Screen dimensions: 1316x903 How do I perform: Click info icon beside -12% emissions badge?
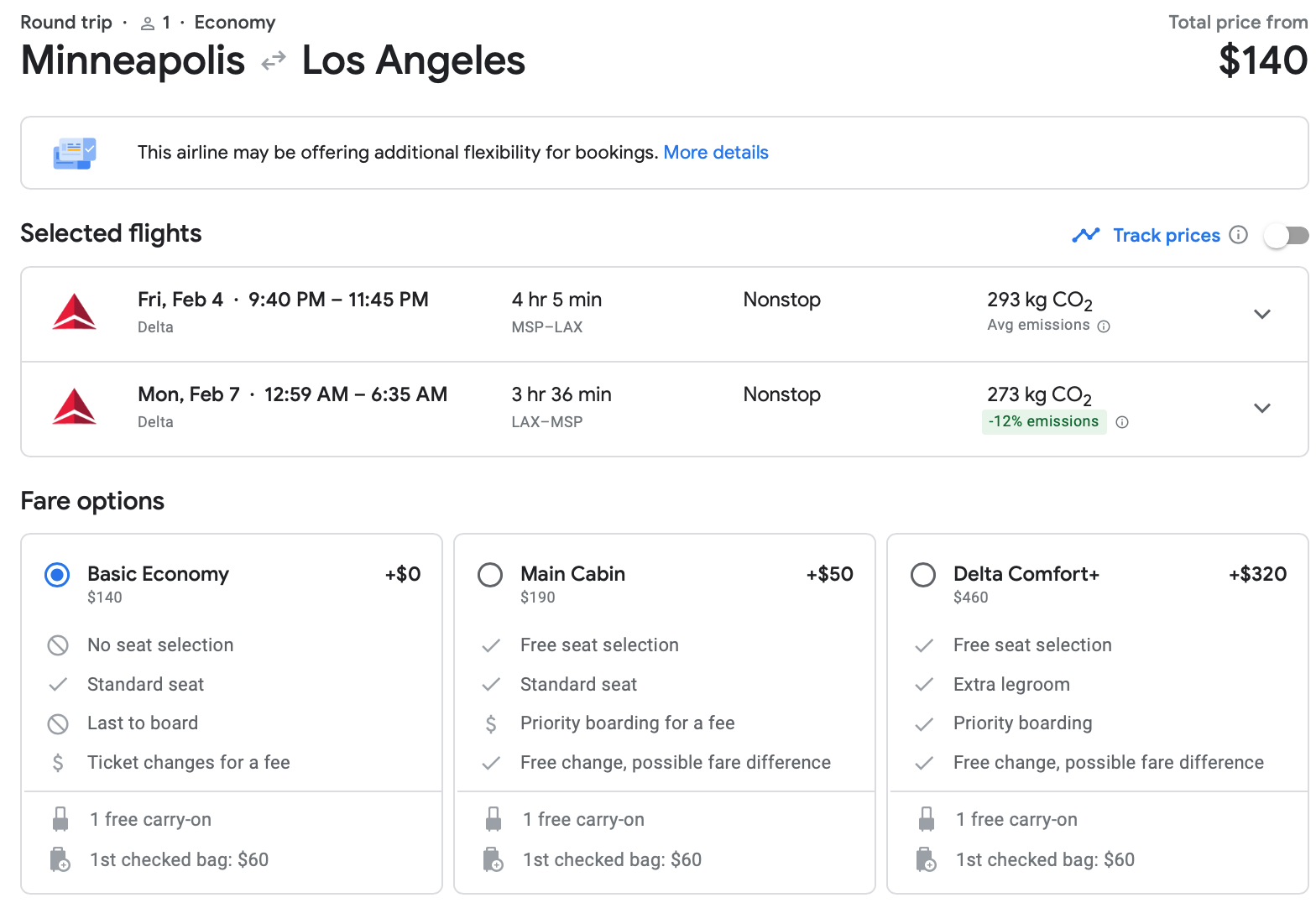(x=1122, y=422)
